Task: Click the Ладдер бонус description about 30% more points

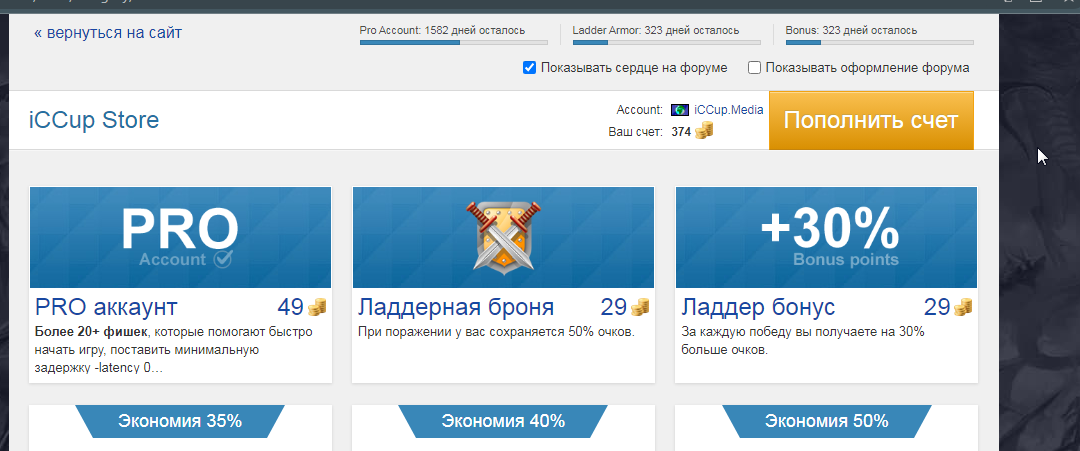Action: point(802,341)
